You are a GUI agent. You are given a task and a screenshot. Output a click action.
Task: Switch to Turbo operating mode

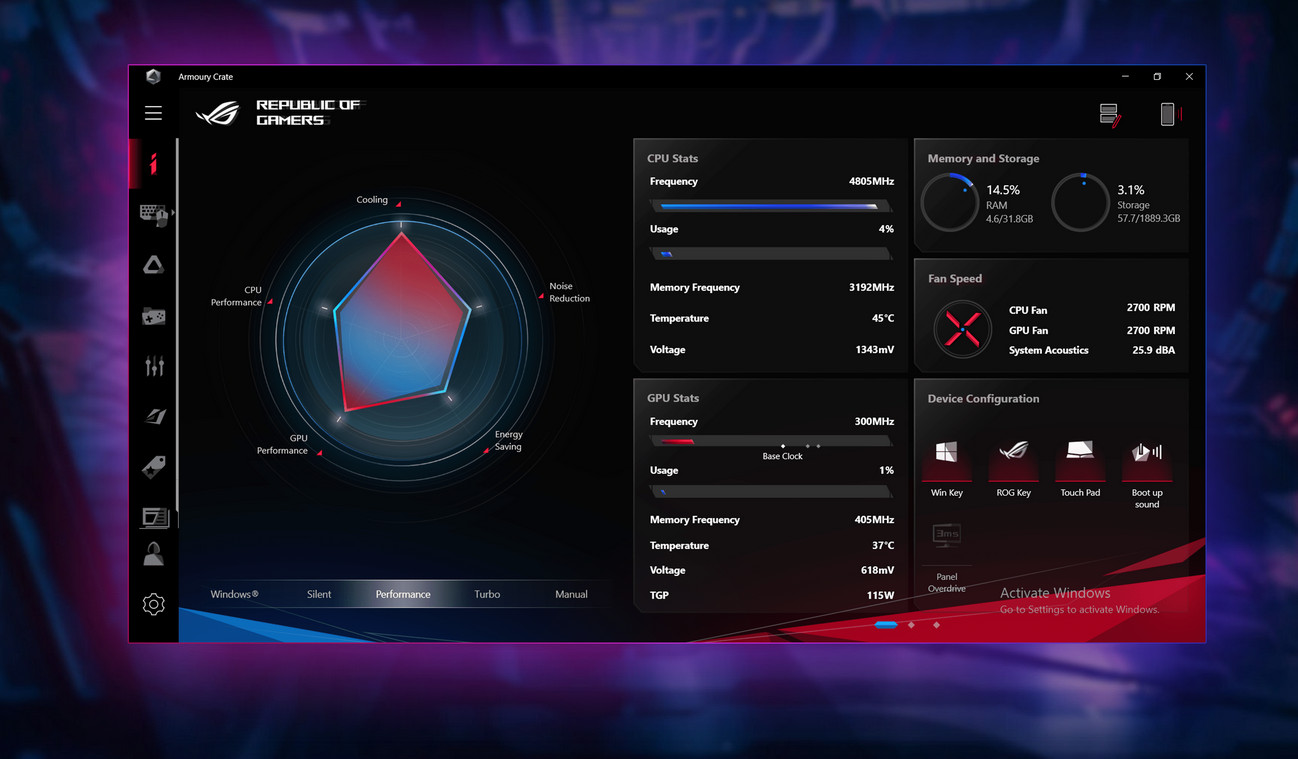click(487, 594)
